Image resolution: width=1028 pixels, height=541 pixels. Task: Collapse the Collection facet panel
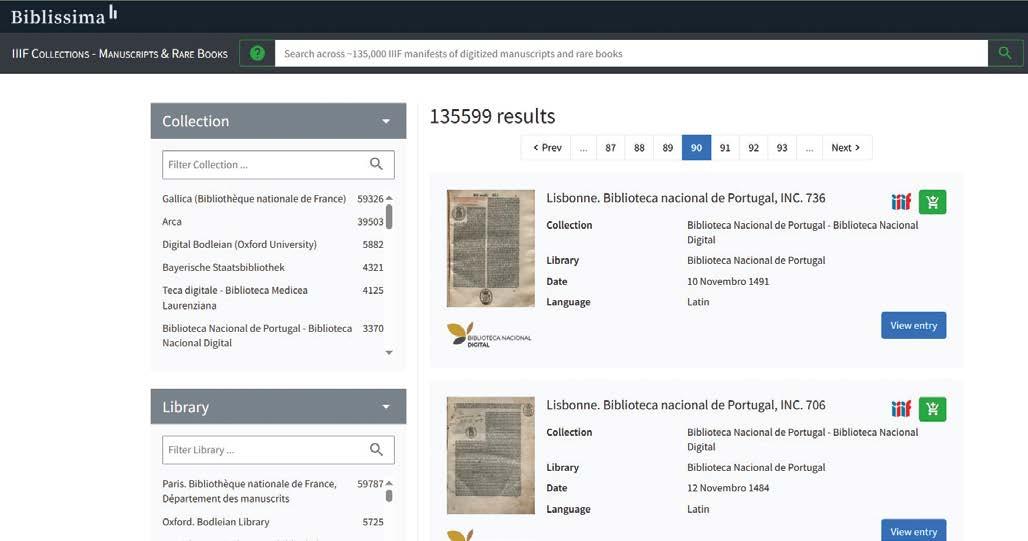tap(386, 121)
